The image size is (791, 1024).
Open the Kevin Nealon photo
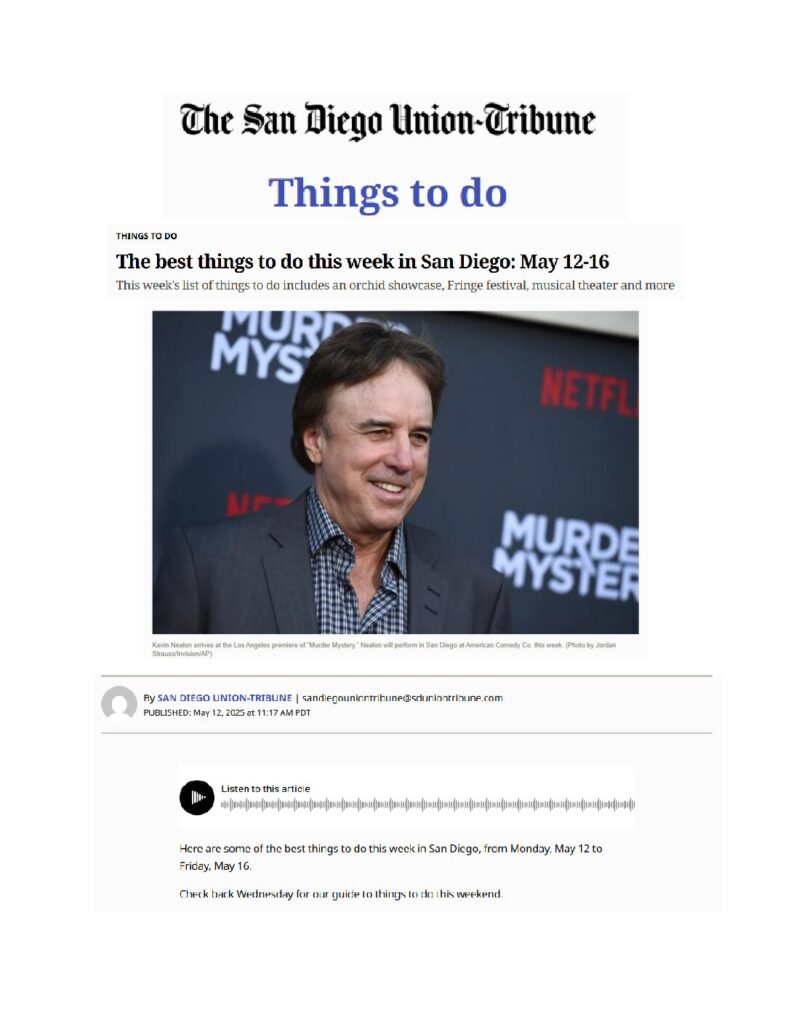click(395, 472)
